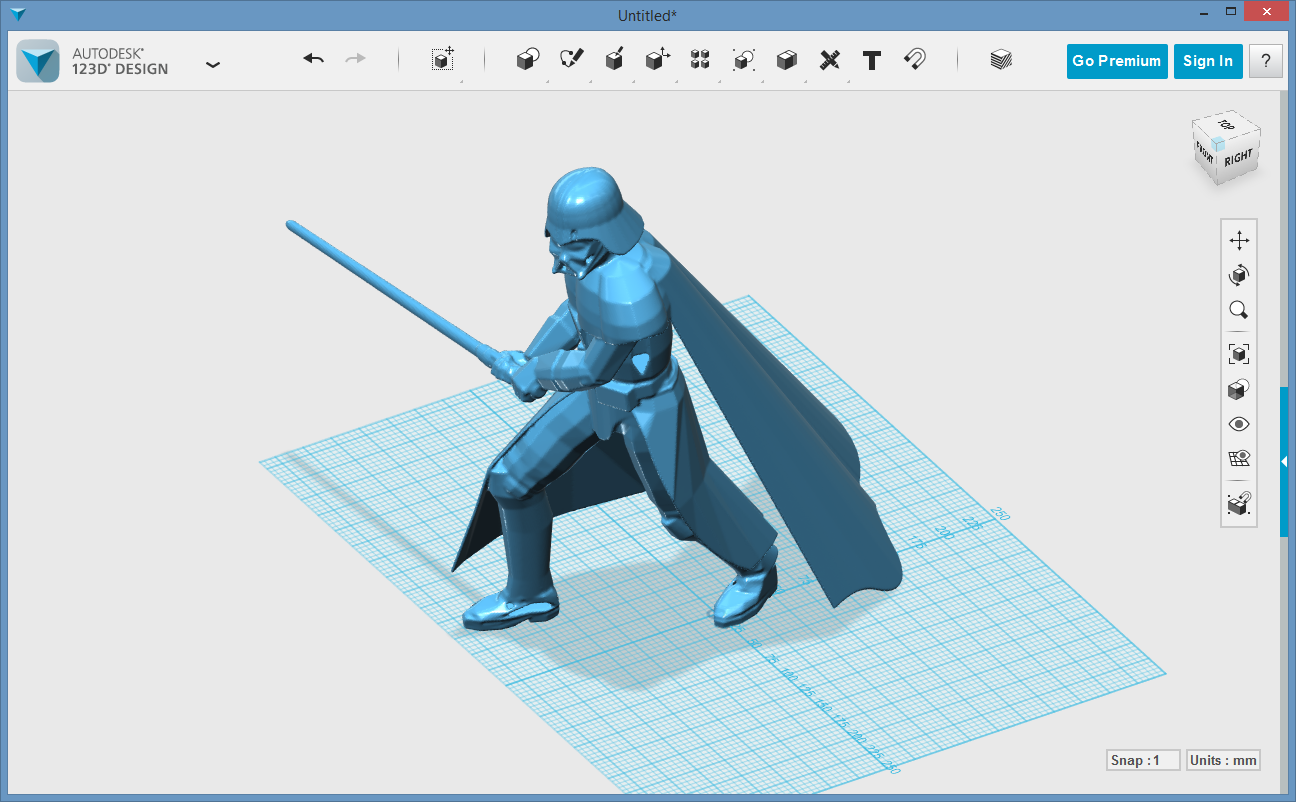The image size is (1296, 802).
Task: Click the Undo arrow
Action: tap(314, 60)
